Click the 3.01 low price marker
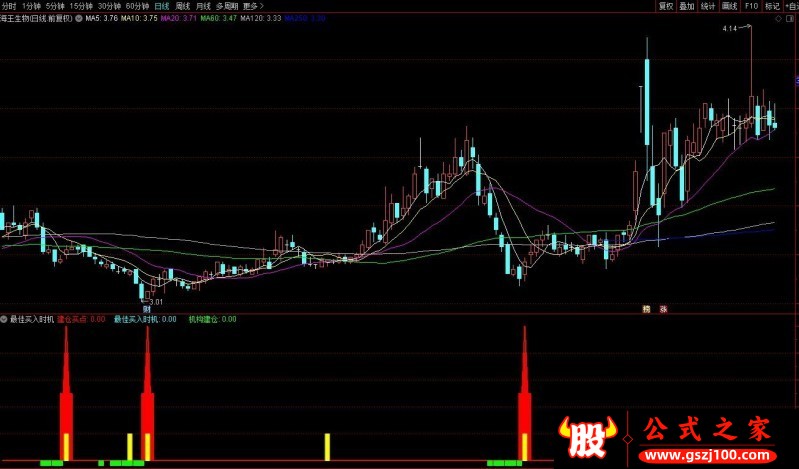This screenshot has width=799, height=469. (x=156, y=302)
